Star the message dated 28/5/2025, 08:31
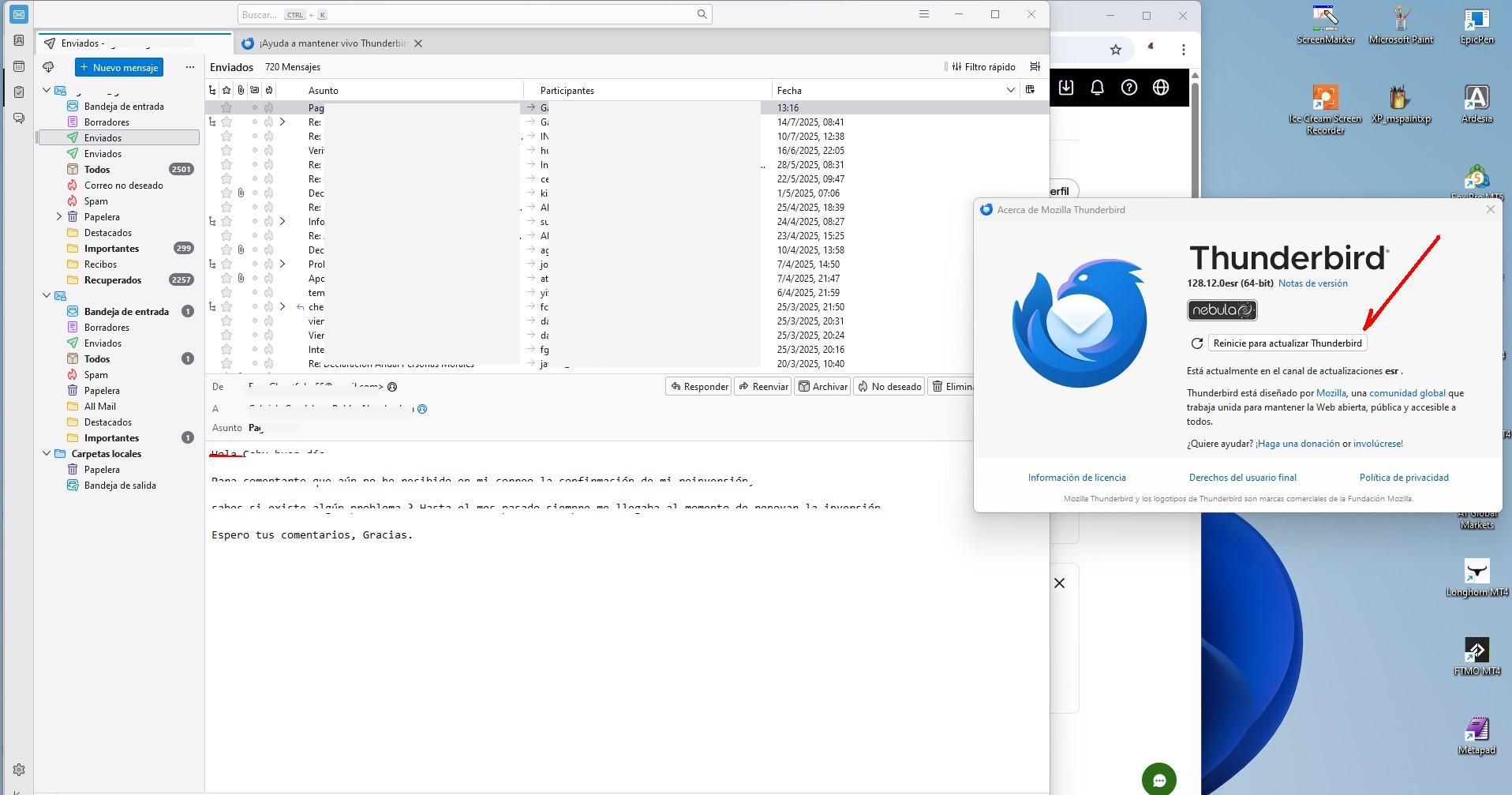The image size is (1512, 795). [226, 165]
